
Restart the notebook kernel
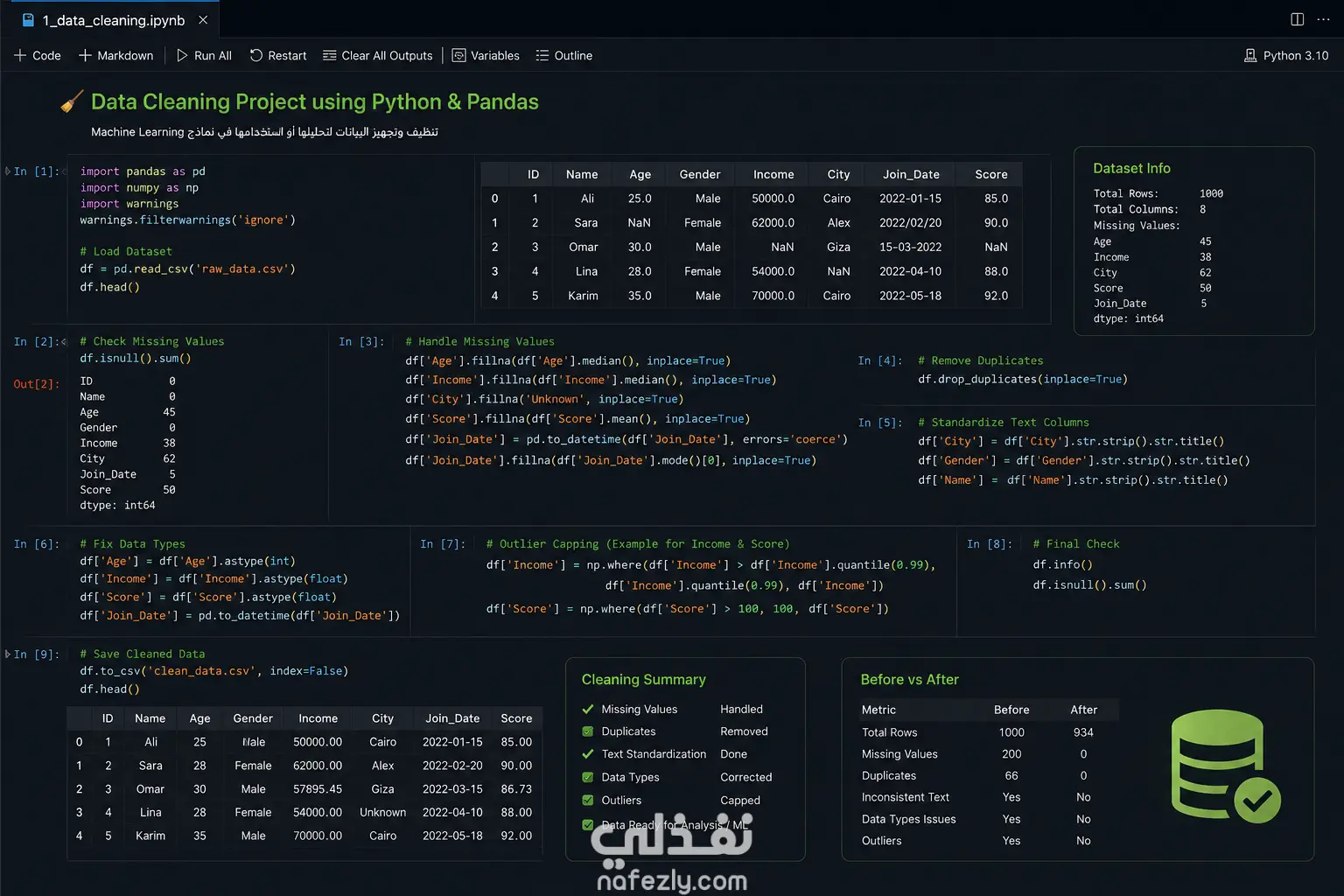[x=278, y=55]
